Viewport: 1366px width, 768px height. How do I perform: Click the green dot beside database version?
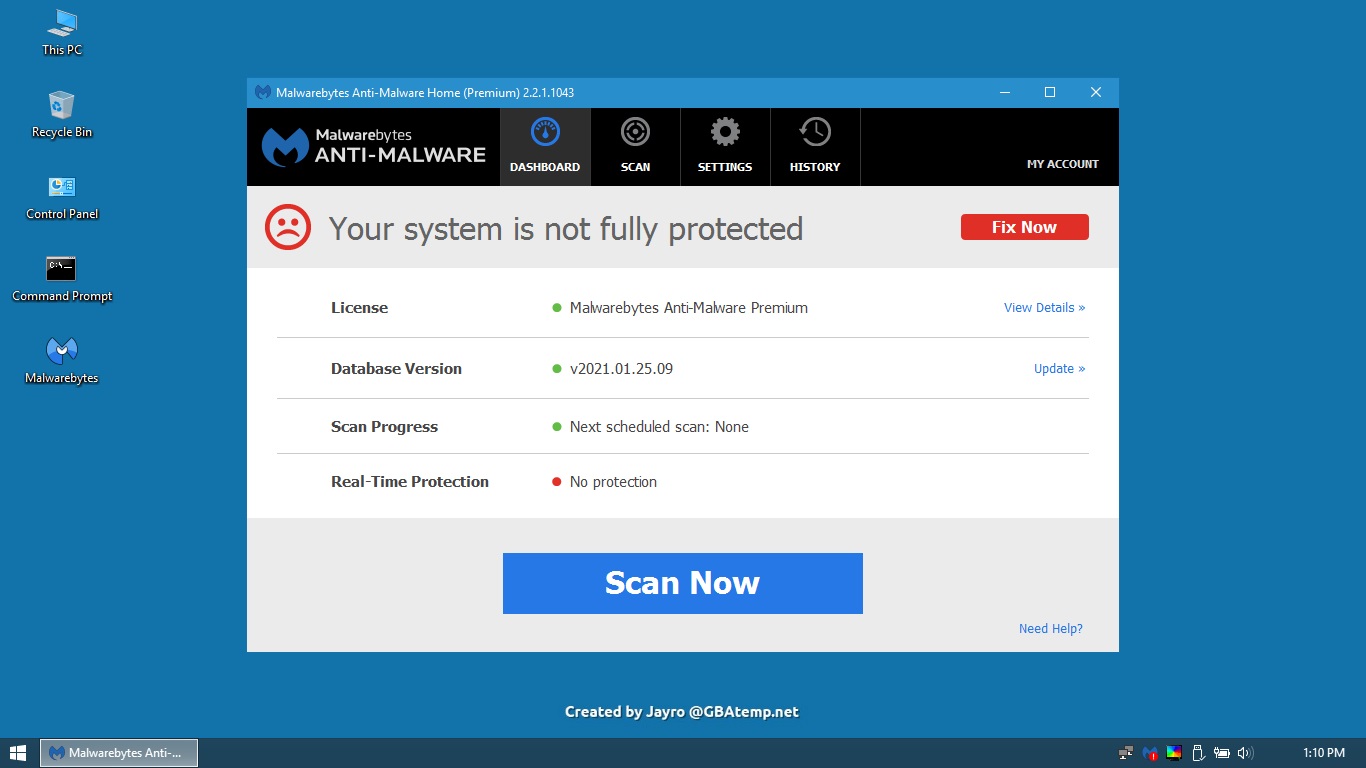(x=557, y=369)
